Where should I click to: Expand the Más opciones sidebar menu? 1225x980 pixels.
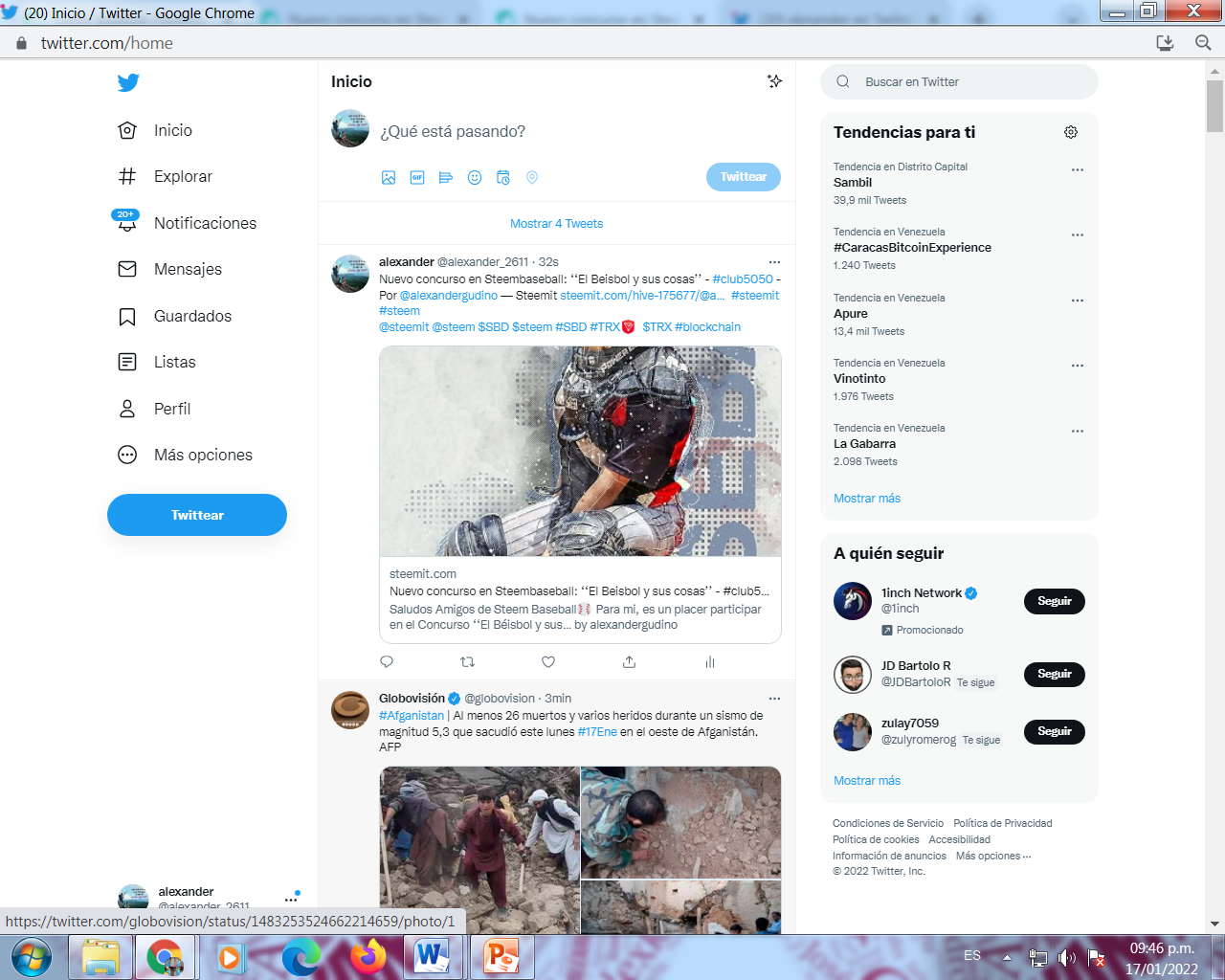pos(184,455)
